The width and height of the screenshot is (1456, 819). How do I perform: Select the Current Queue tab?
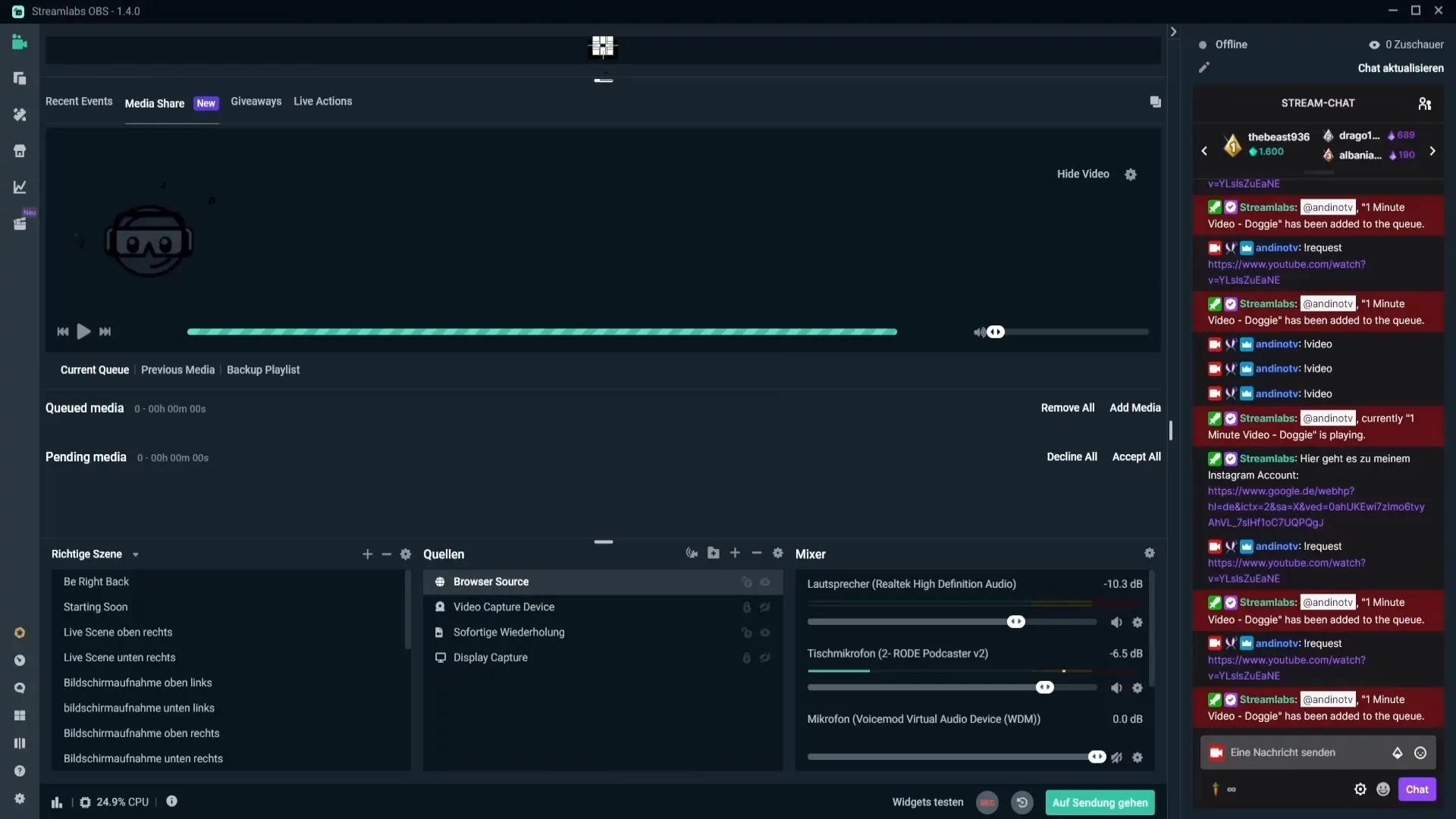pos(95,370)
